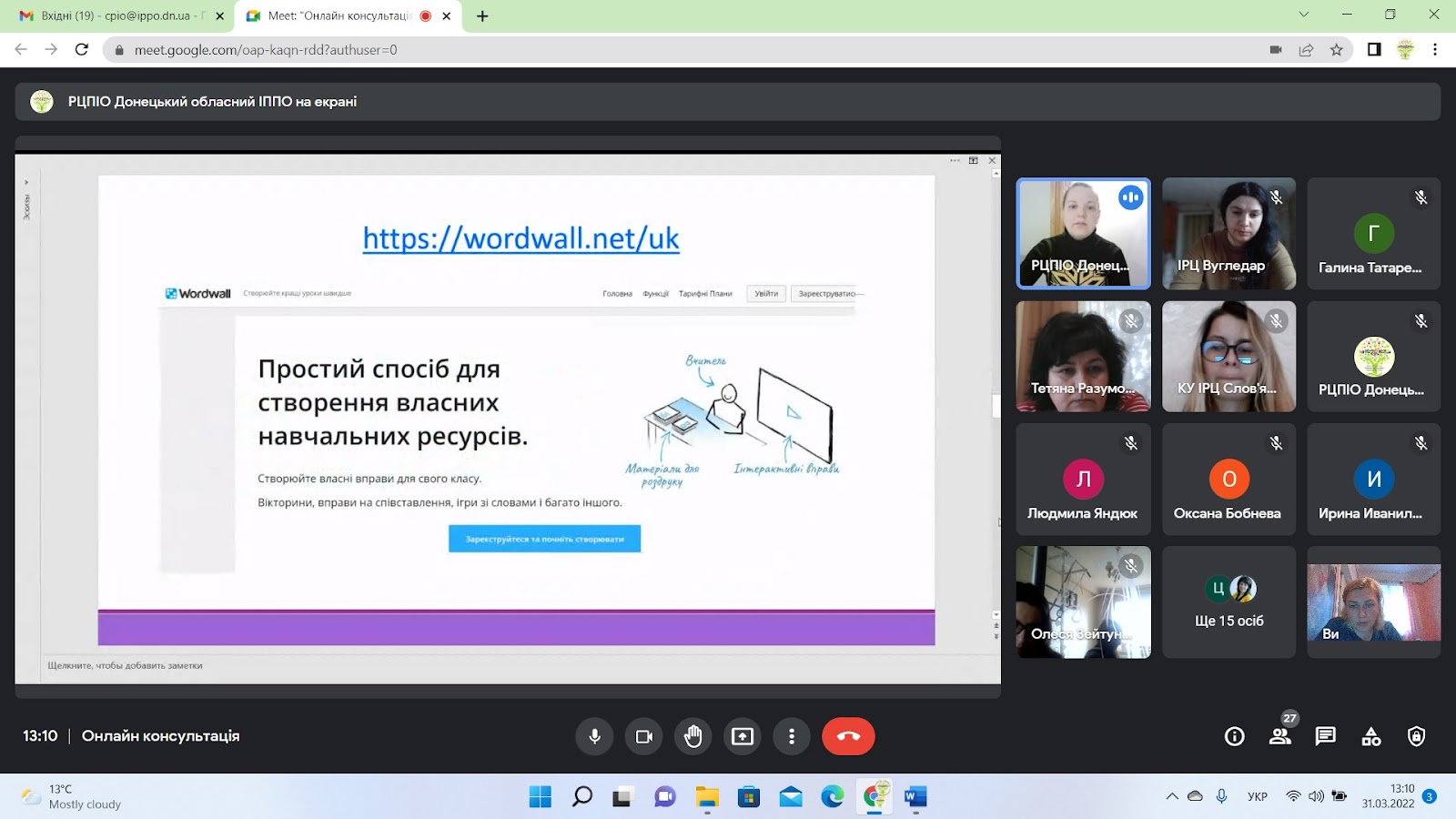Viewport: 1456px width, 819px height.
Task: Select the Оксана Бобнева participant tile
Action: coord(1228,480)
